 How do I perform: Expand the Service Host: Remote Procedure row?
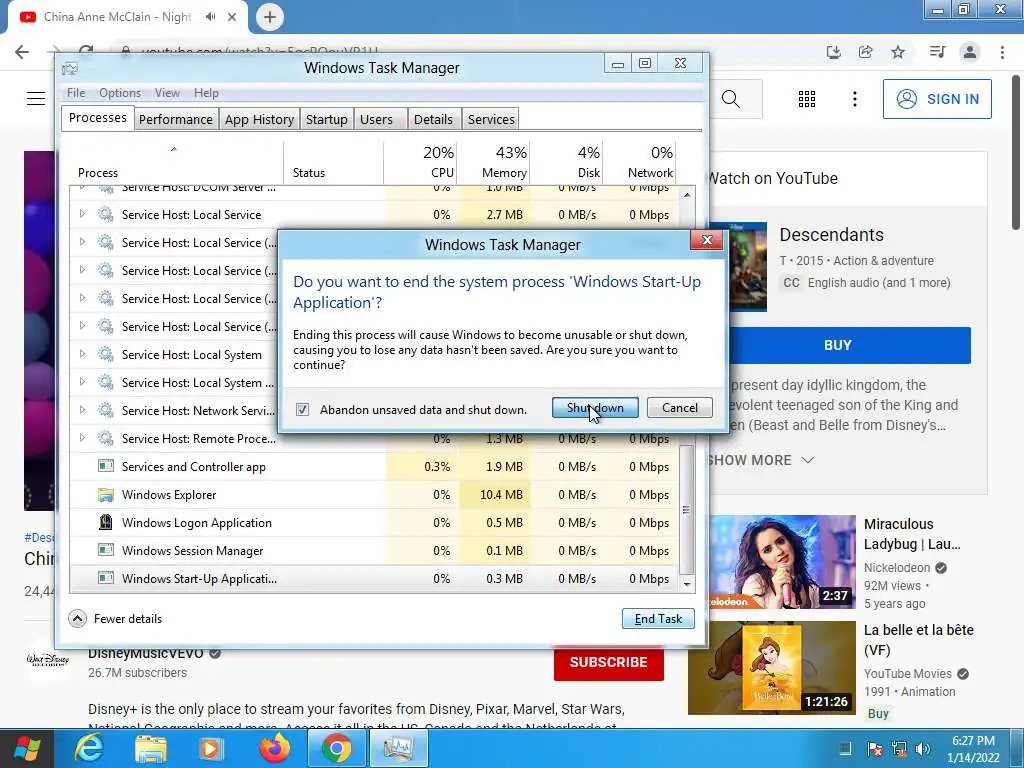point(82,438)
